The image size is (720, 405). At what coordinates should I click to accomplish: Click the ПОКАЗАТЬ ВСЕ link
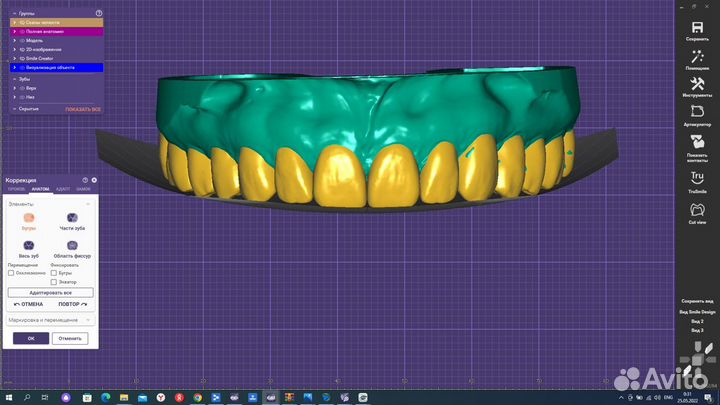83,108
